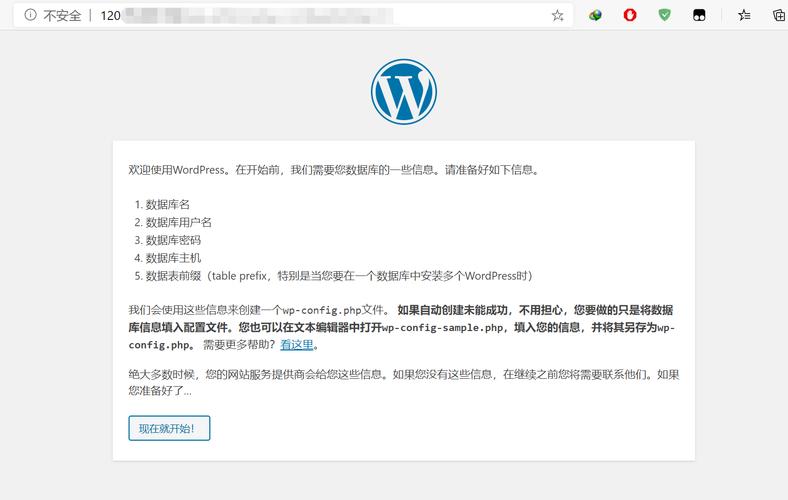Open the collections icon
The width and height of the screenshot is (788, 500).
779,16
